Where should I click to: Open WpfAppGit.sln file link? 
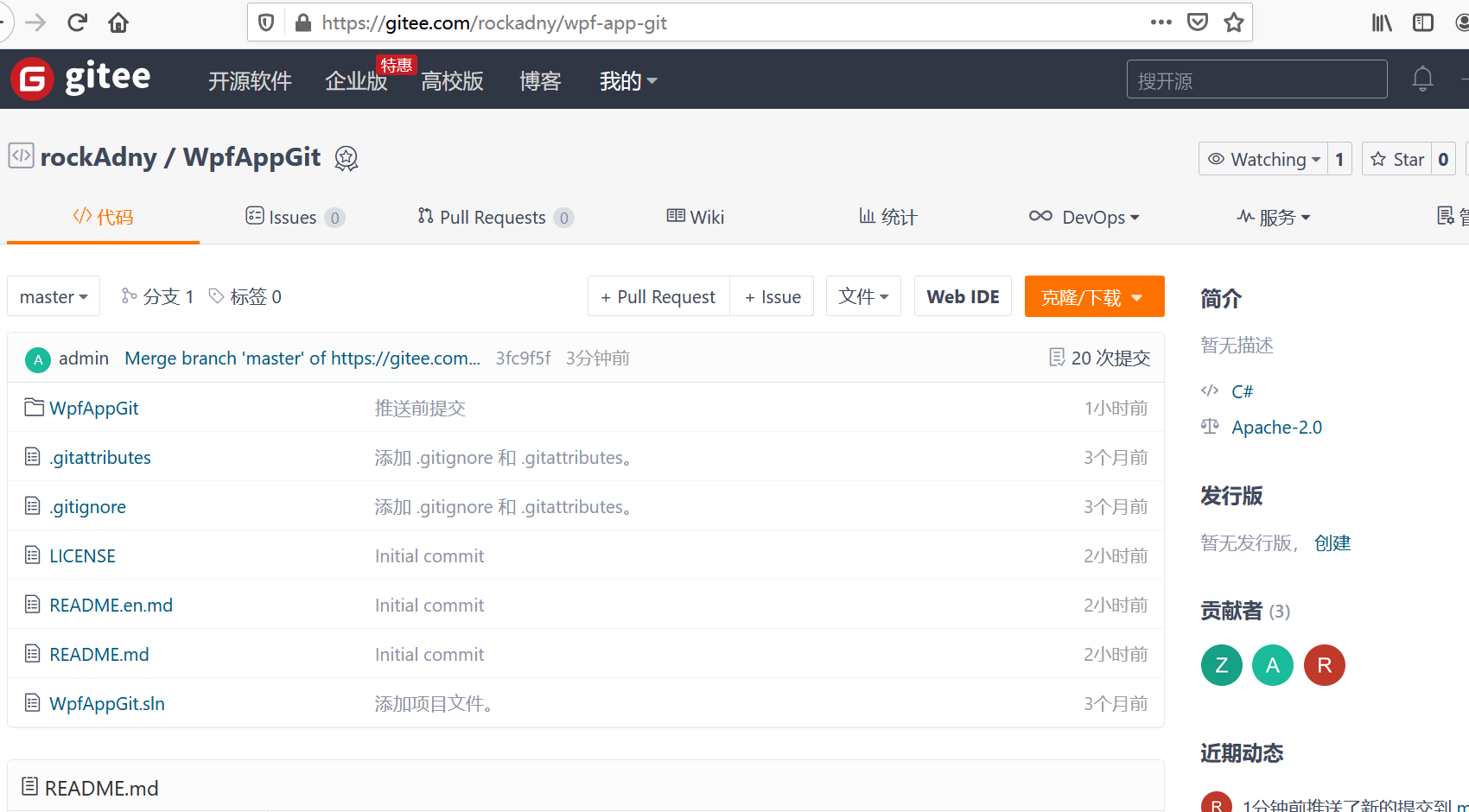tap(107, 703)
